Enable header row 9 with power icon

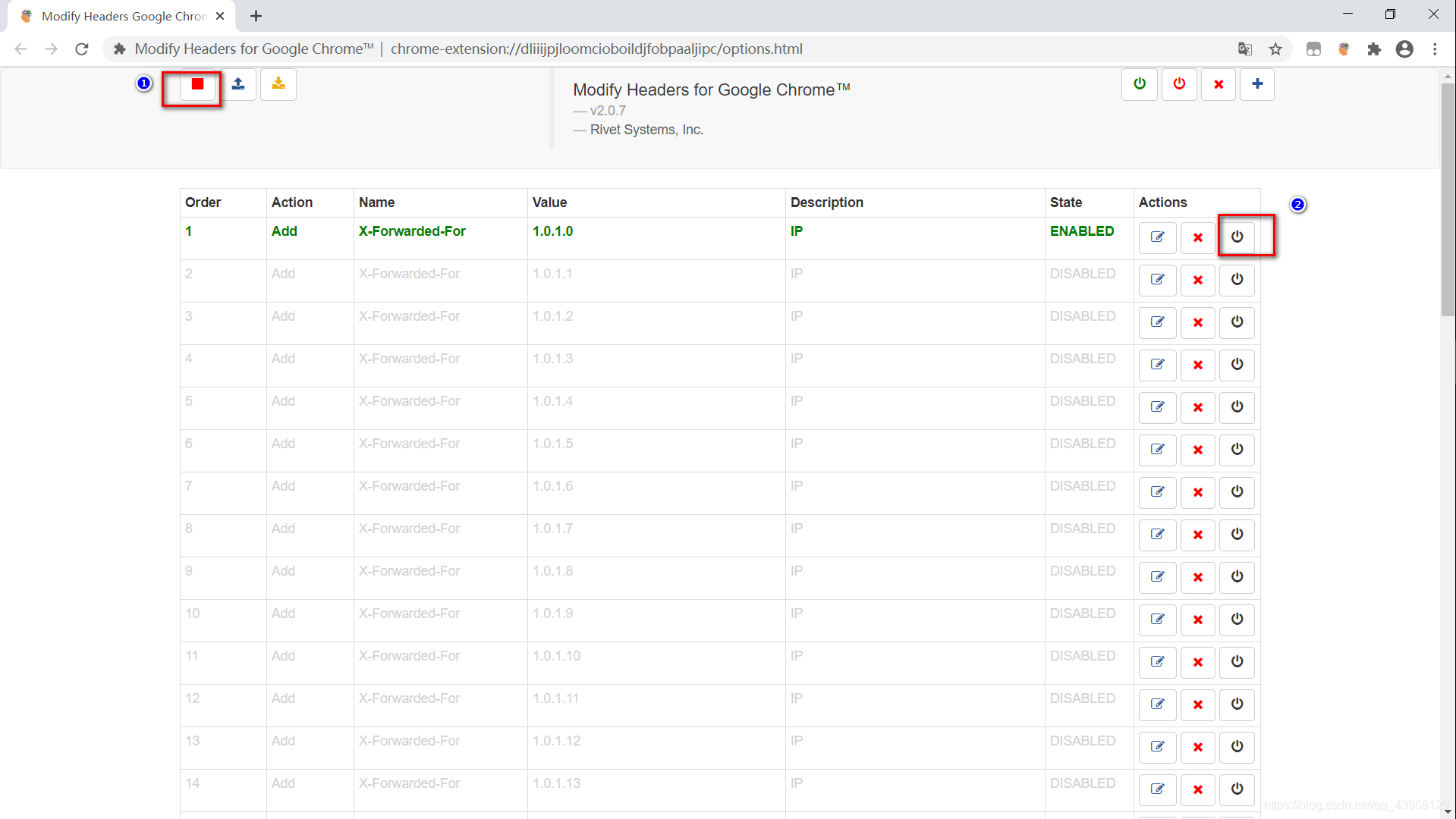click(1237, 577)
